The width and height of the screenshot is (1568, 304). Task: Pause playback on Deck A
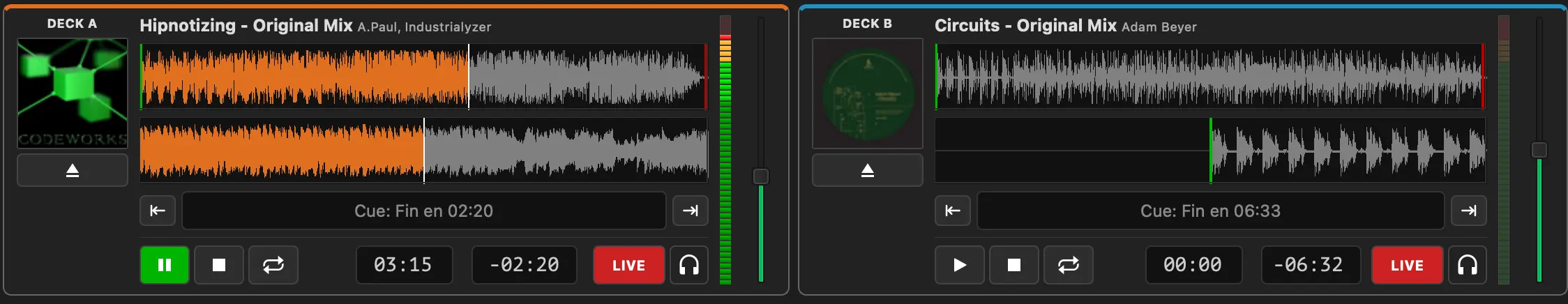[x=165, y=265]
